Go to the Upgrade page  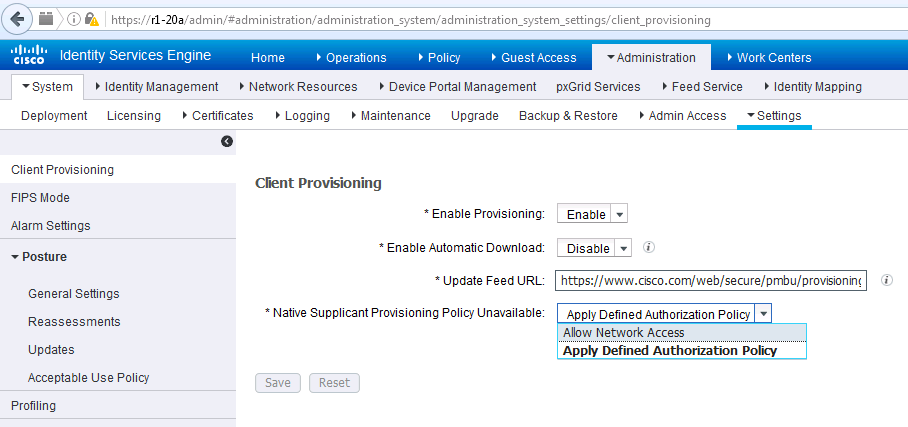point(475,116)
